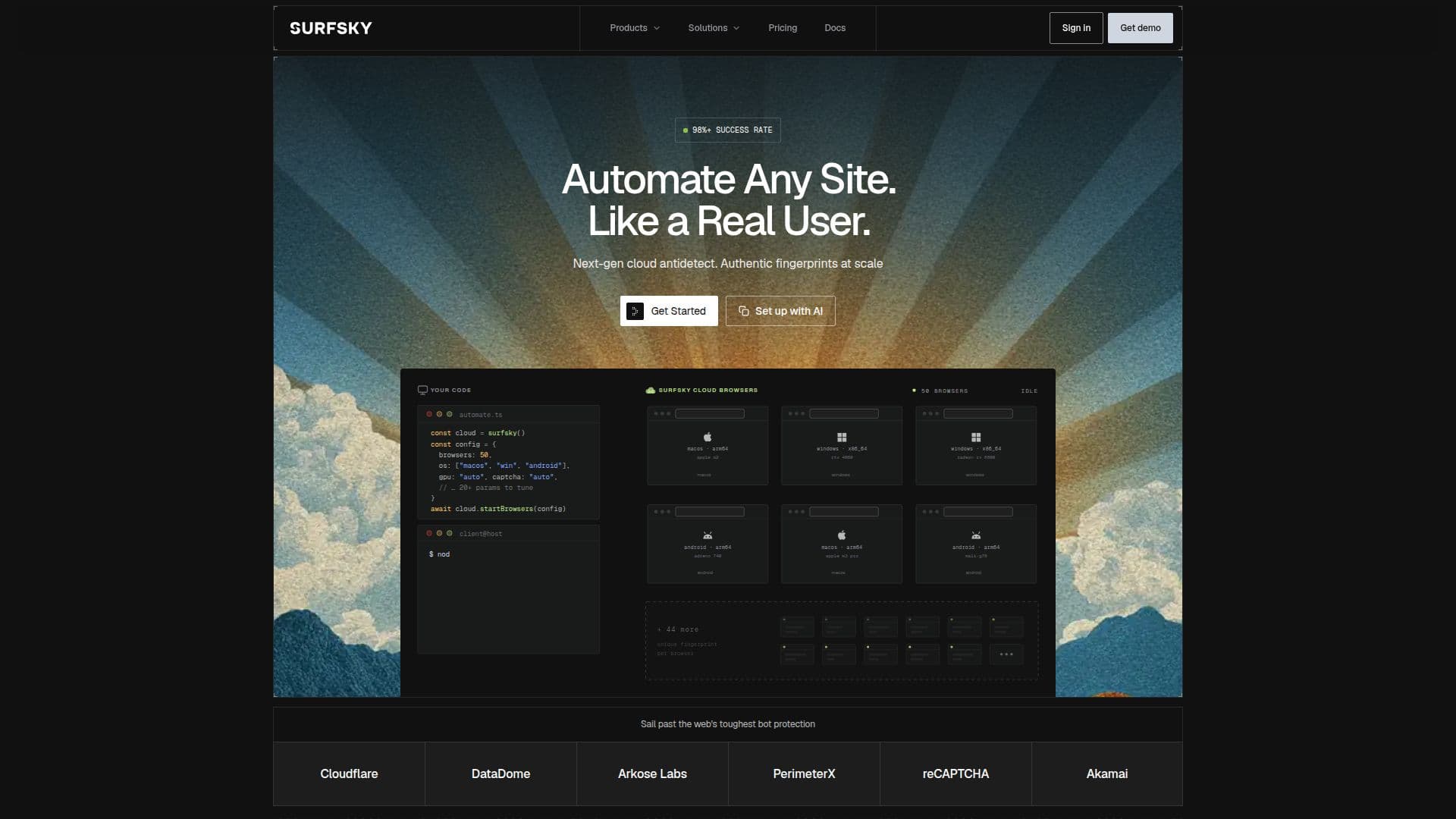
Task: Click the monitor icon beside YOUR CODE
Action: tap(422, 390)
